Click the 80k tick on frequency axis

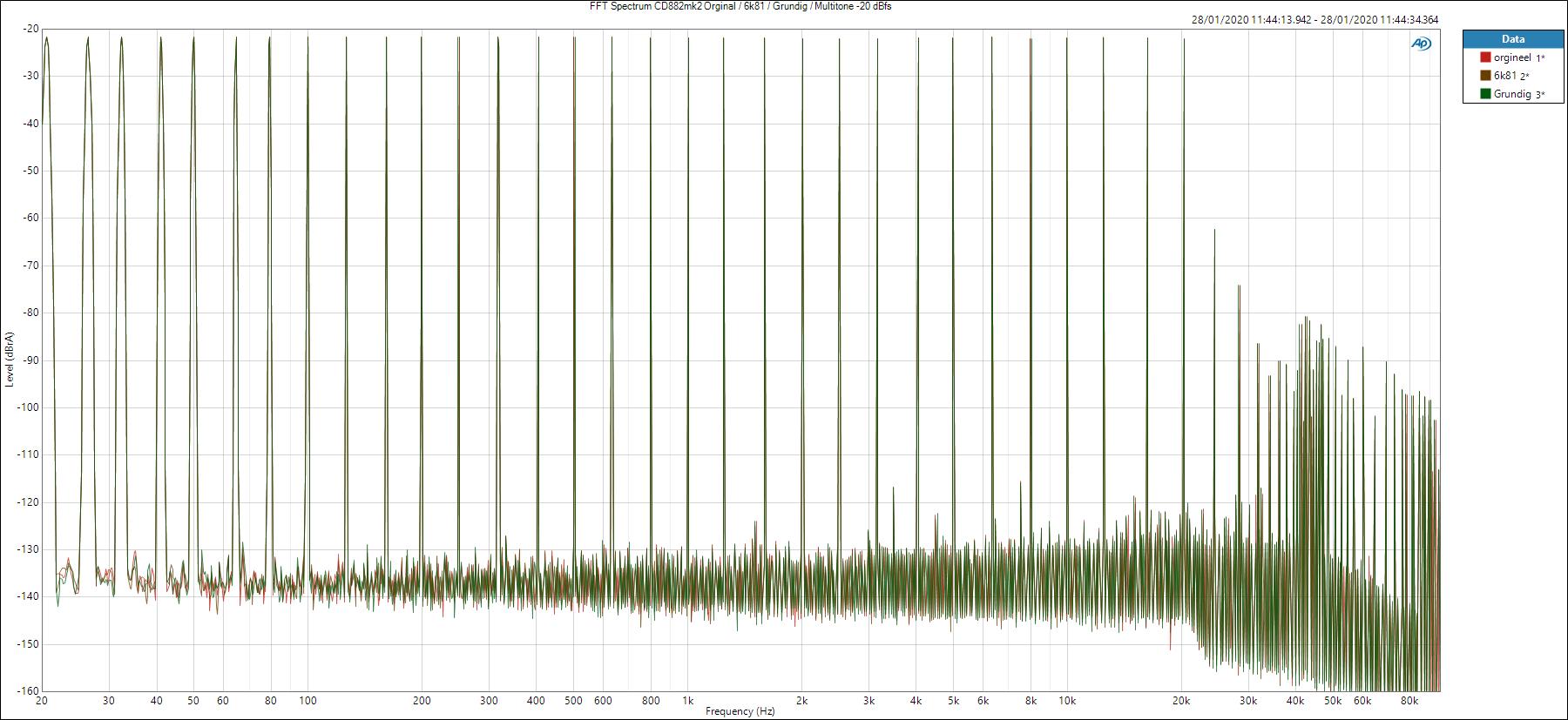(x=1409, y=700)
